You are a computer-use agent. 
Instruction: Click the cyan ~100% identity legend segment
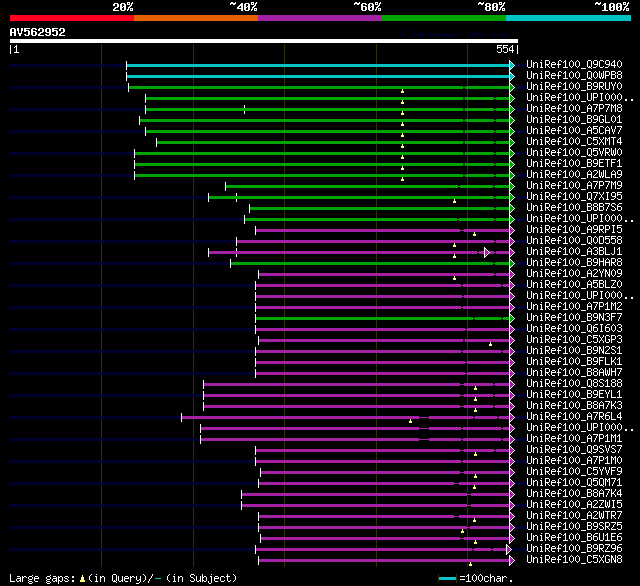click(x=568, y=18)
